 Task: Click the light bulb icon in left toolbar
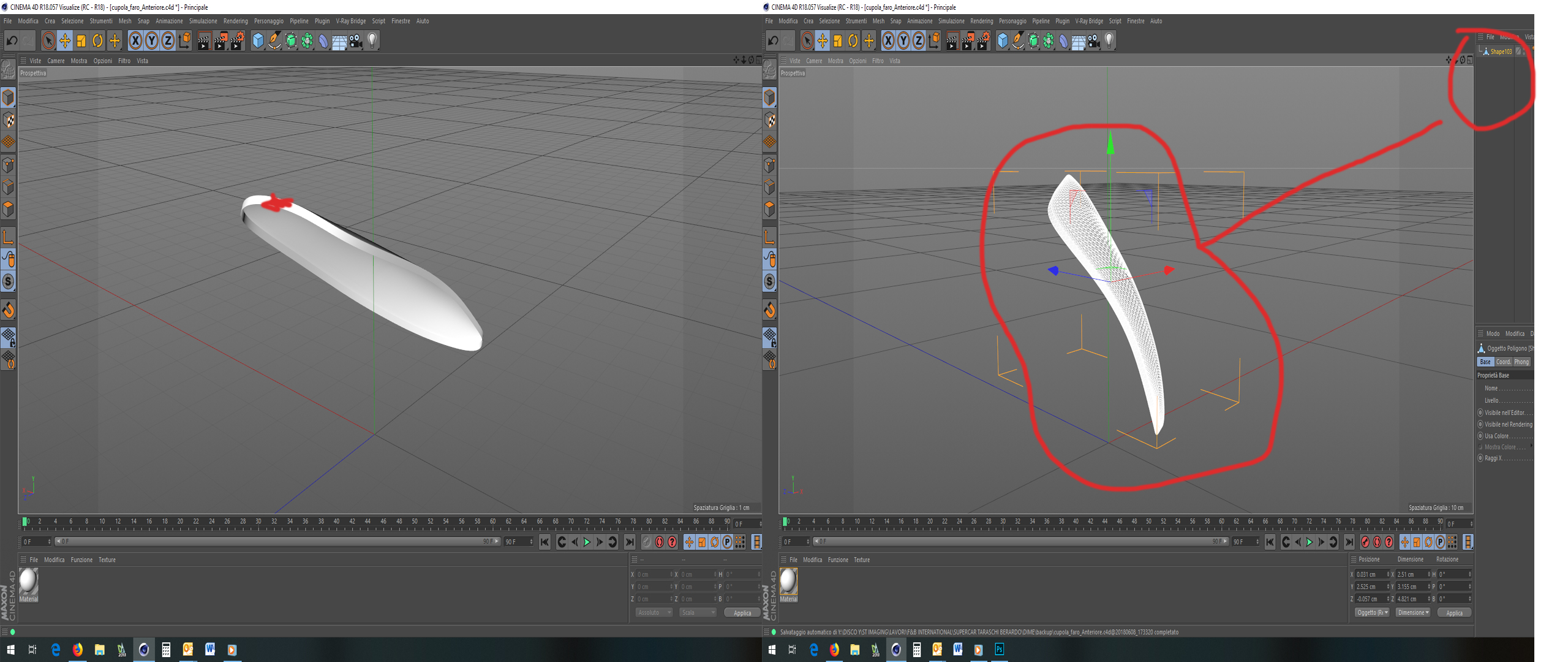(x=372, y=41)
